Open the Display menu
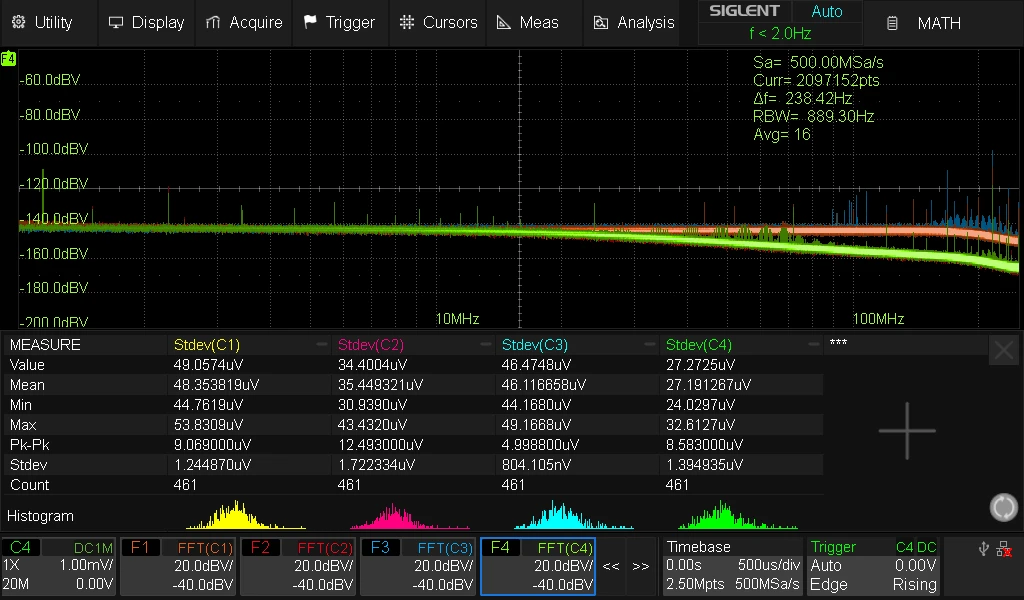The width and height of the screenshot is (1024, 600). (146, 22)
